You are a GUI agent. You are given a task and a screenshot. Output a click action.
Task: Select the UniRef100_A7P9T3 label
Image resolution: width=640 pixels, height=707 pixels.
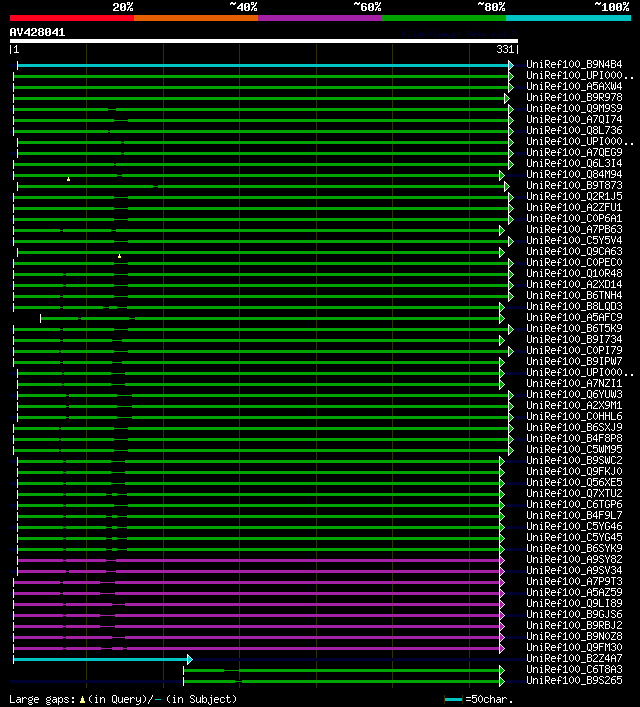click(x=574, y=582)
